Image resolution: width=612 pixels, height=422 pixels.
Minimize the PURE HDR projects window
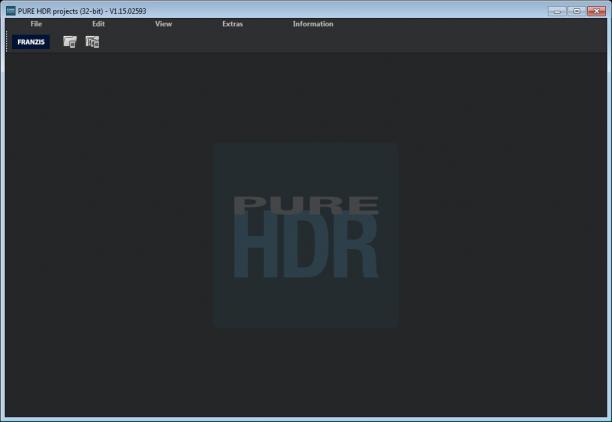[x=557, y=11]
